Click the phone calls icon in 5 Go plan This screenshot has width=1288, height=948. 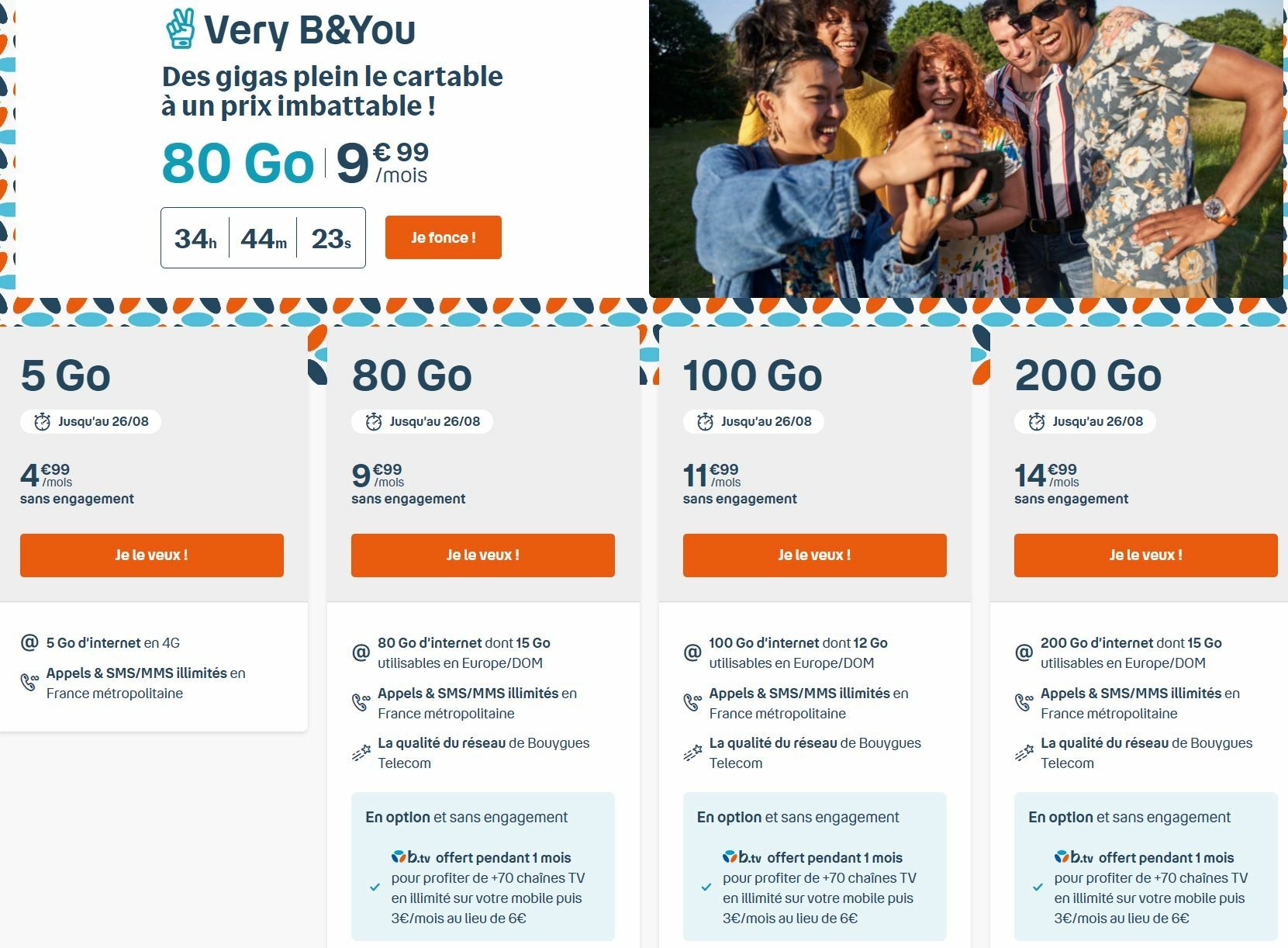pyautogui.click(x=29, y=683)
